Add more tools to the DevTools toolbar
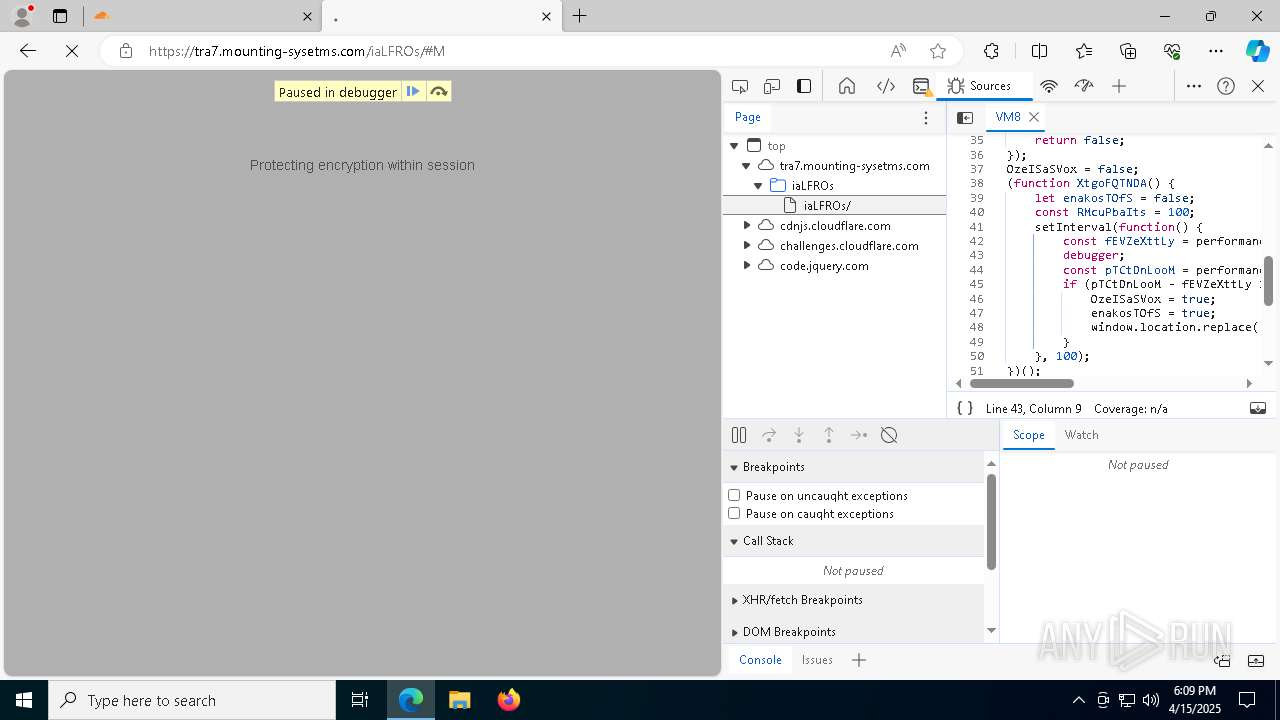Screen dimensions: 1280x720 pyautogui.click(x=1119, y=86)
